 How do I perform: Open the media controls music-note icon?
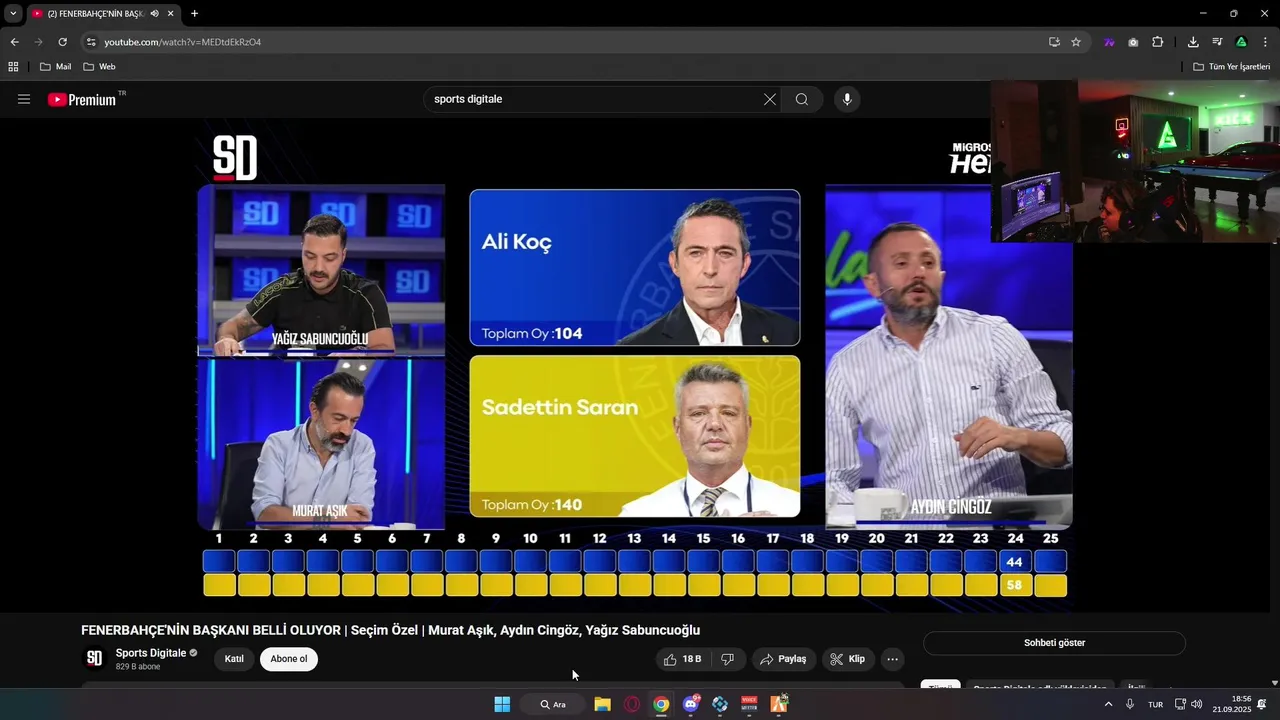(x=1217, y=42)
